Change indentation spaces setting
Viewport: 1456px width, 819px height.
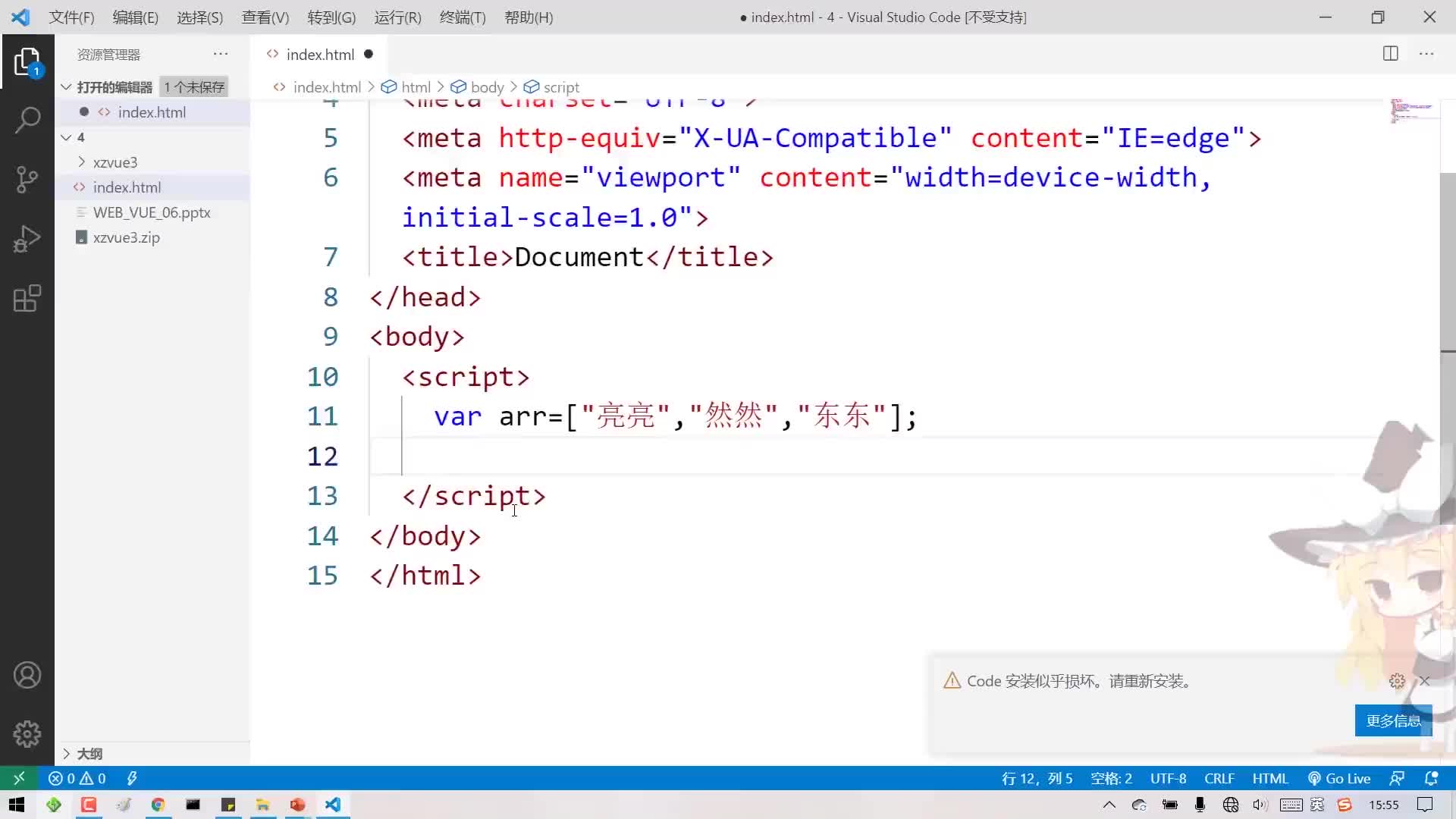pyautogui.click(x=1111, y=778)
